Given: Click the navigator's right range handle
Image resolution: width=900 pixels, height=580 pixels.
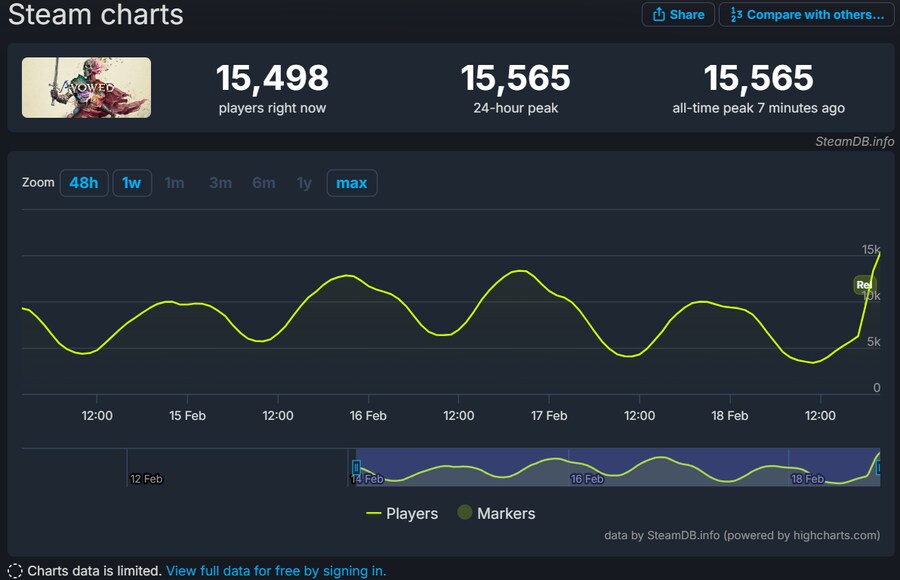Looking at the screenshot, I should [879, 467].
